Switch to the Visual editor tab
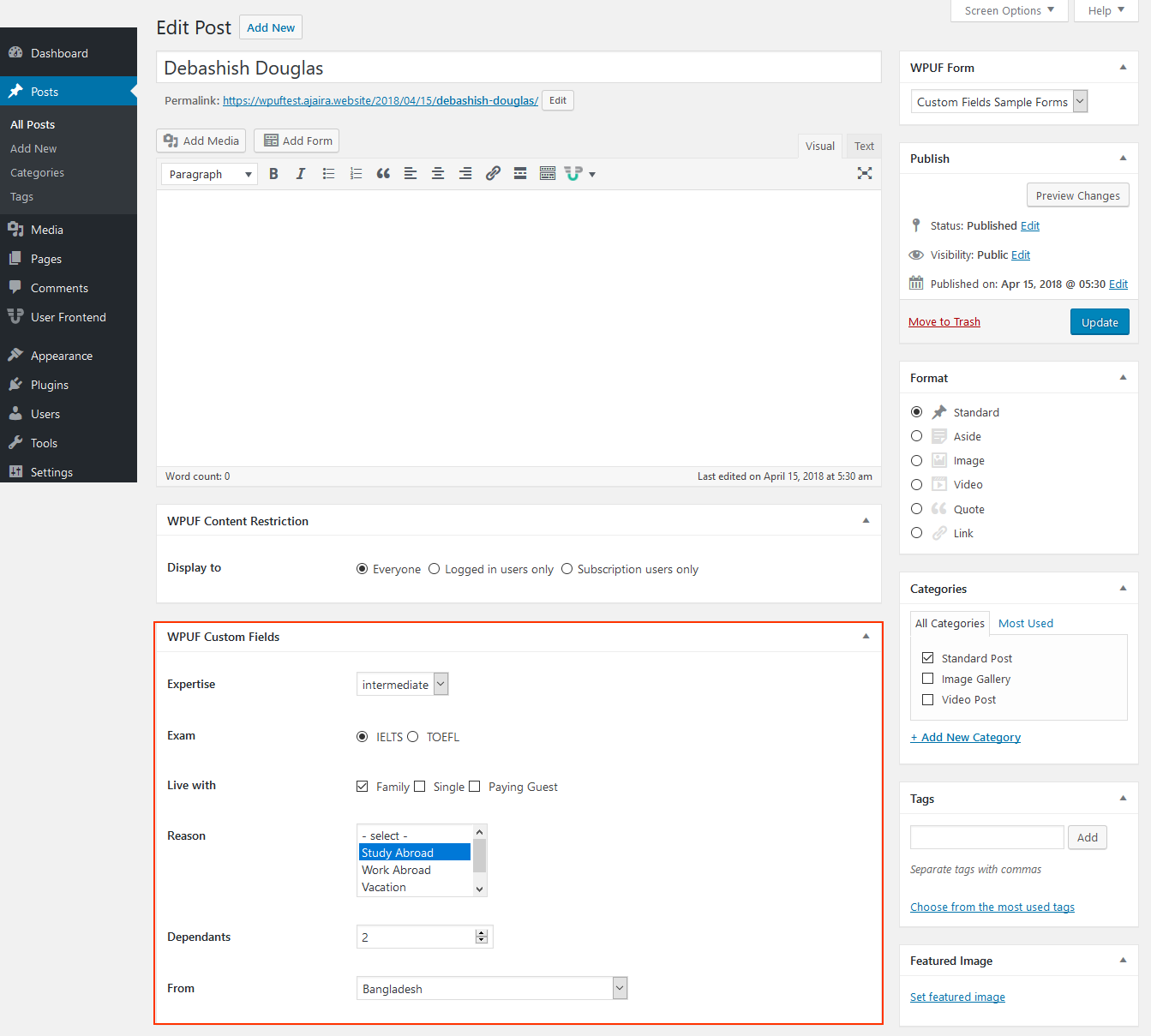The width and height of the screenshot is (1151, 1036). point(820,147)
